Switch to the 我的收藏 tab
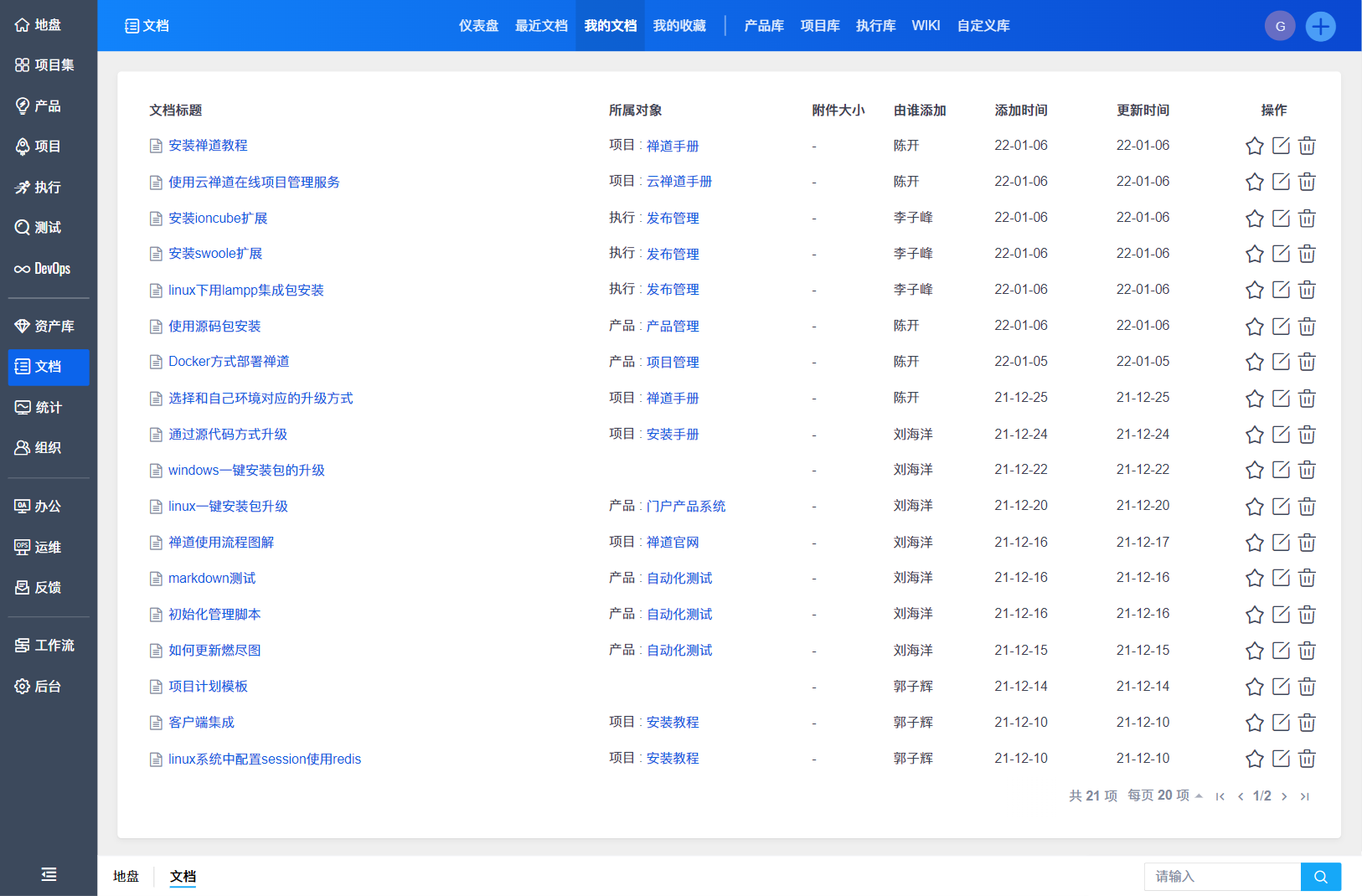 point(679,26)
